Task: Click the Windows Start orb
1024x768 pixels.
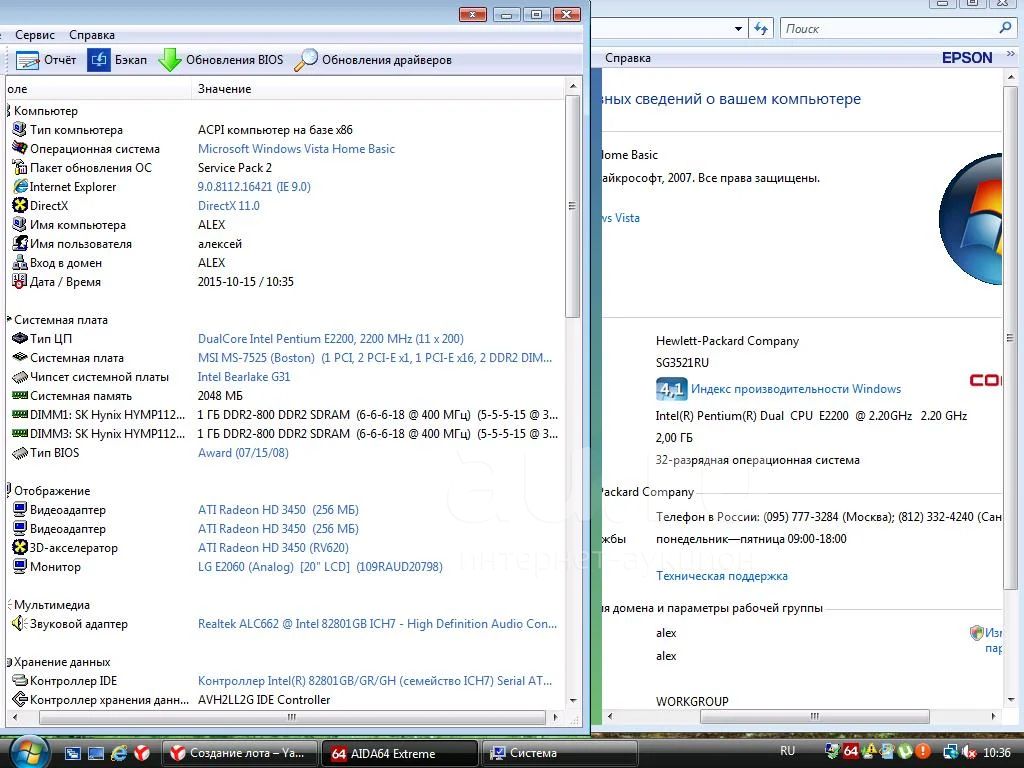Action: pyautogui.click(x=29, y=751)
